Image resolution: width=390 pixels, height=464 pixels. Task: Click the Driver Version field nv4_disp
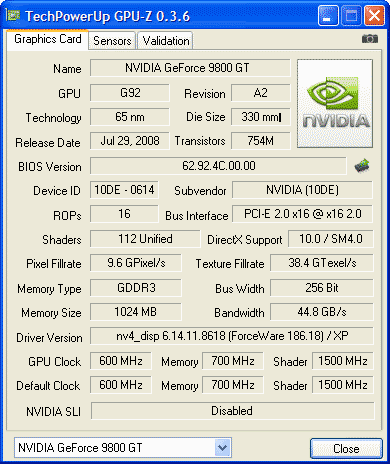[232, 336]
